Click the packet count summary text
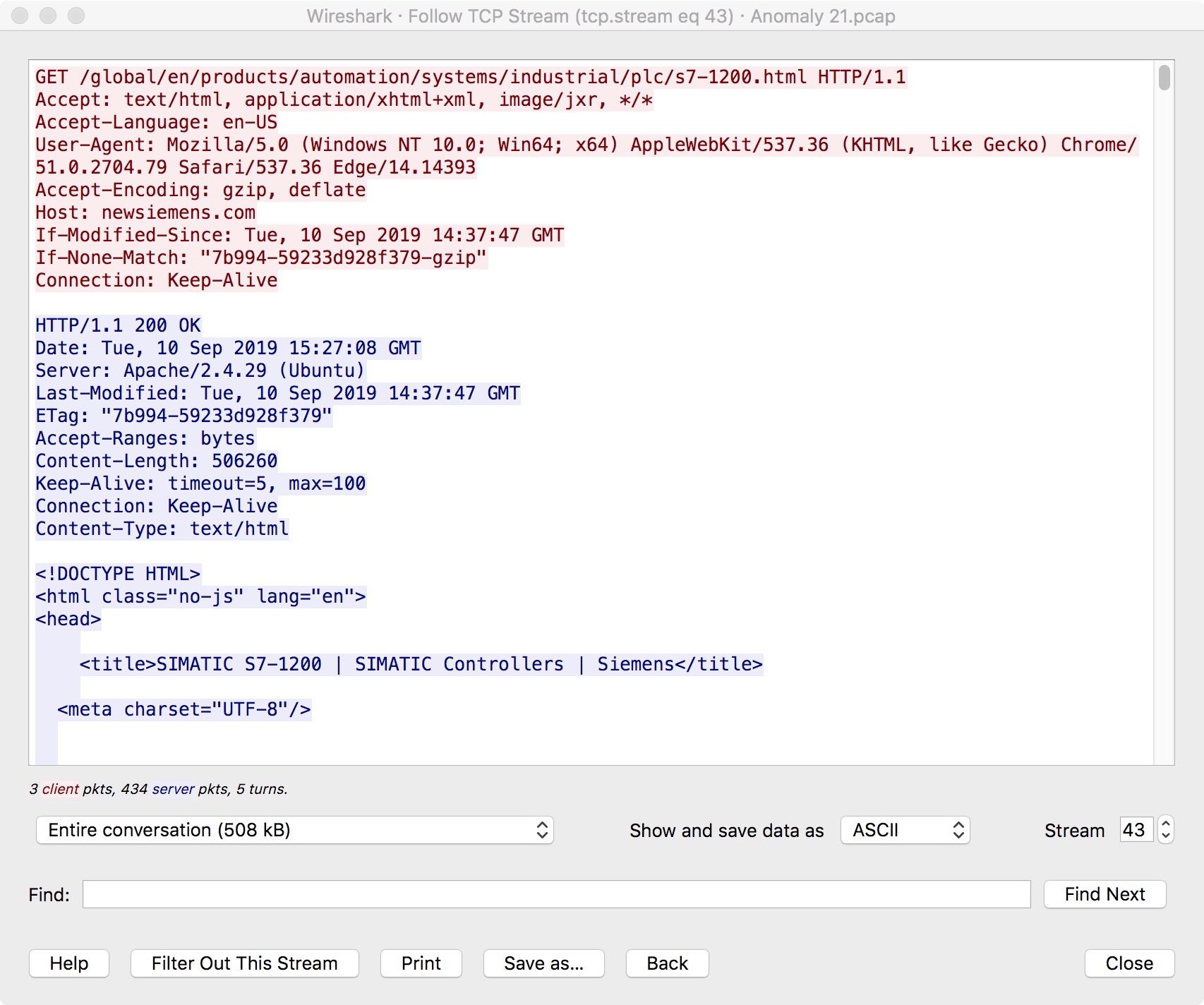Image resolution: width=1204 pixels, height=1005 pixels. 159,789
